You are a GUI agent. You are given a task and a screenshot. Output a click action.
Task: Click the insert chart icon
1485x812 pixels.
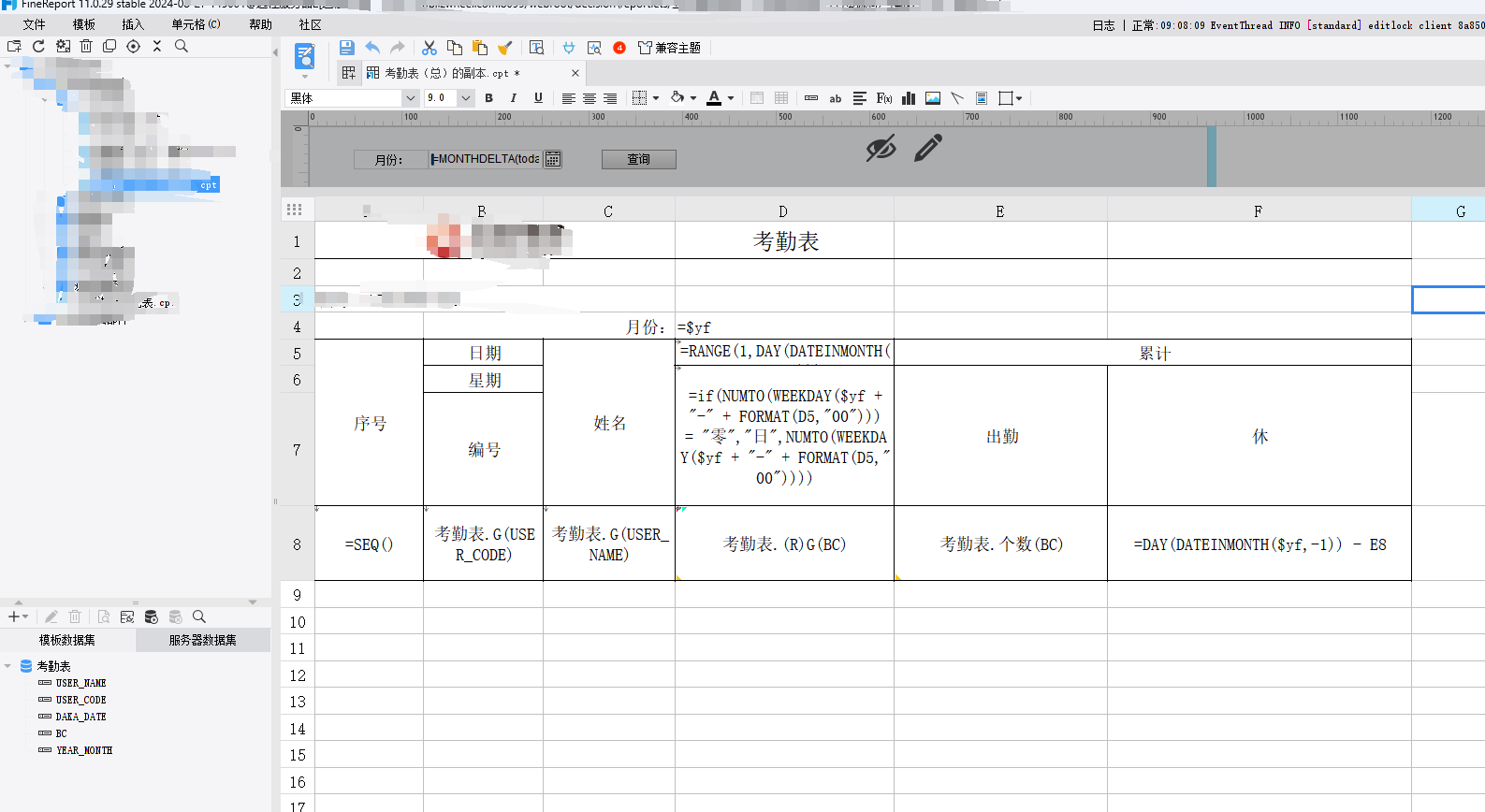tap(909, 98)
